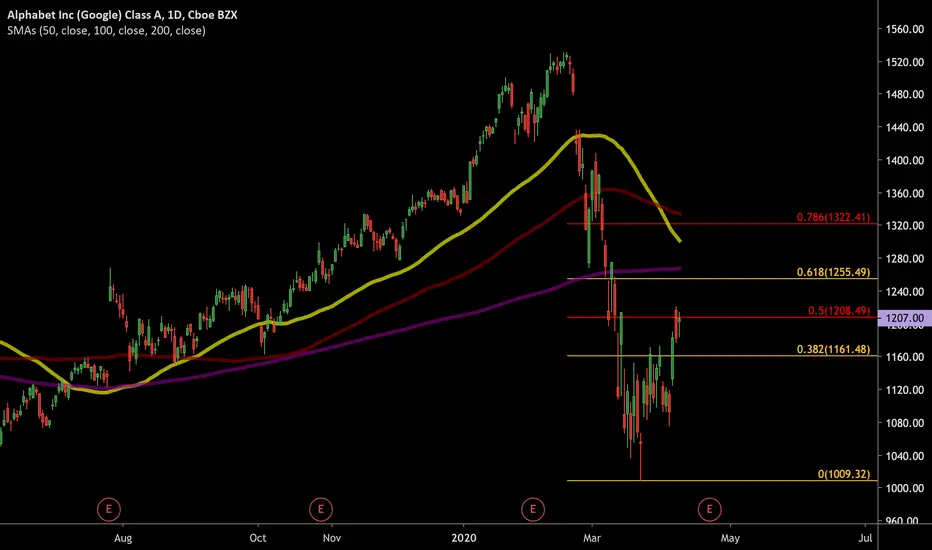Click the 1400.00 price axis label
Screen dimensions: 932x550
(905, 161)
